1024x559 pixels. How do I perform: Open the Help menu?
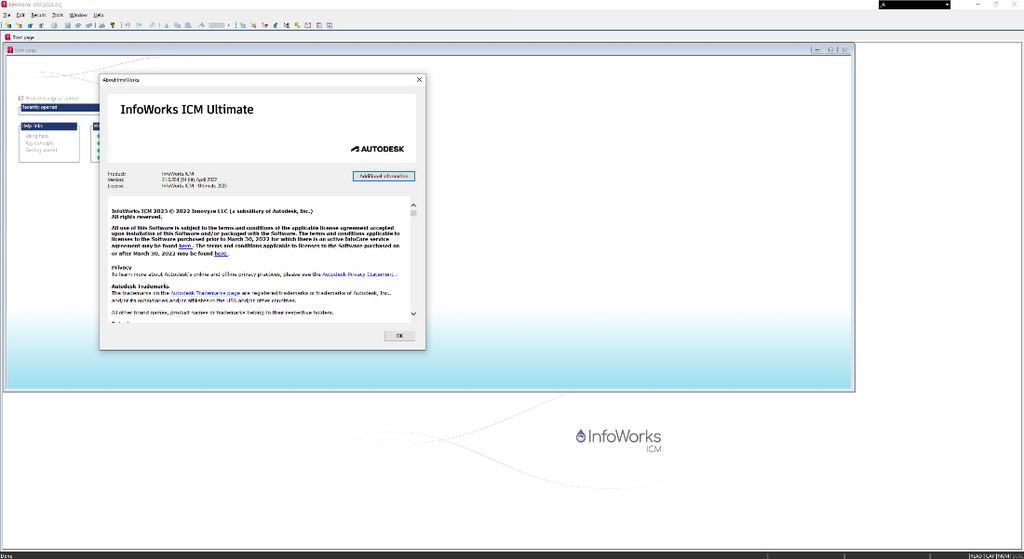click(99, 15)
